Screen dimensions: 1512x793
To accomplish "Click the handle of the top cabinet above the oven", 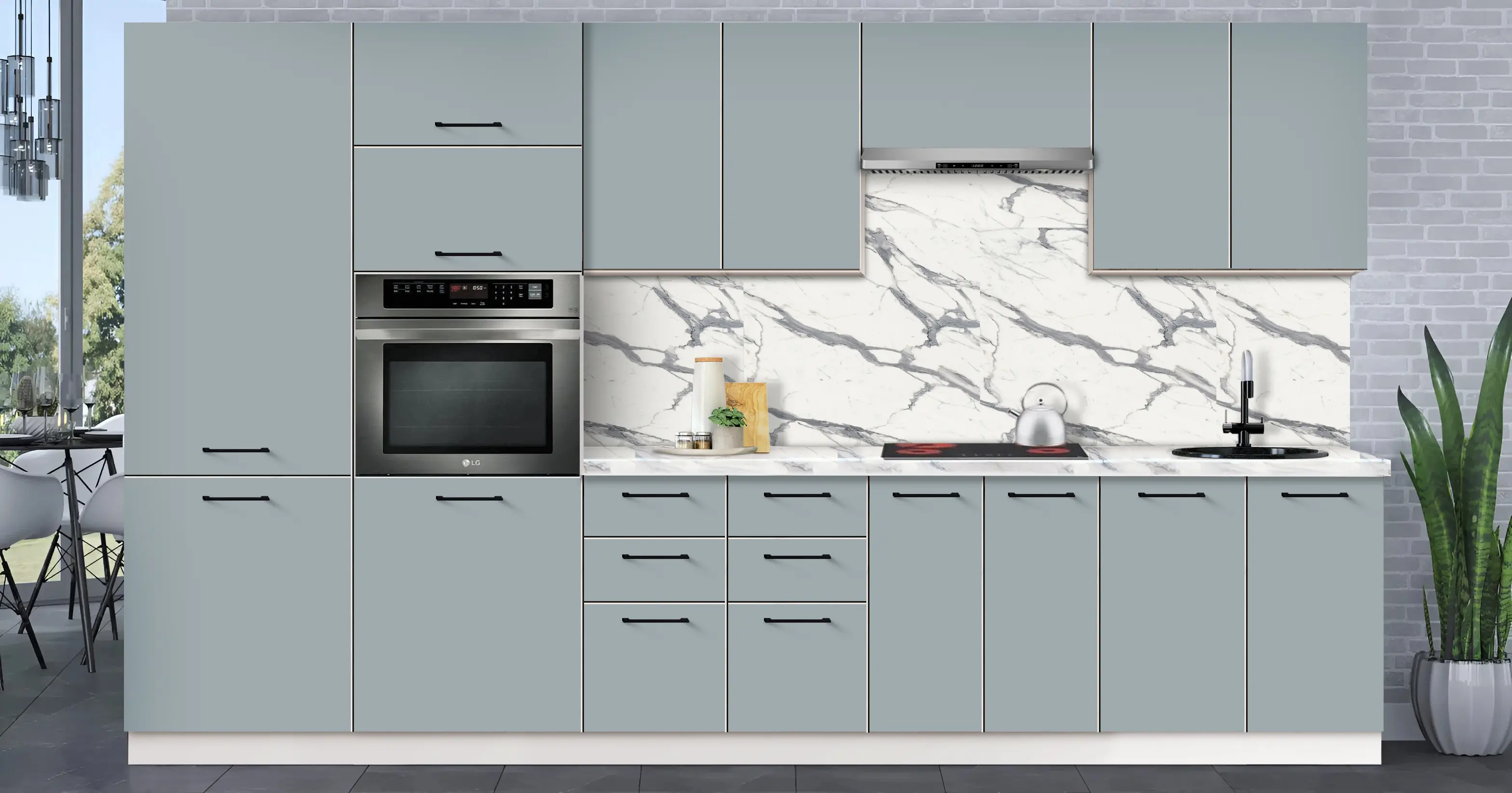I will (x=468, y=124).
